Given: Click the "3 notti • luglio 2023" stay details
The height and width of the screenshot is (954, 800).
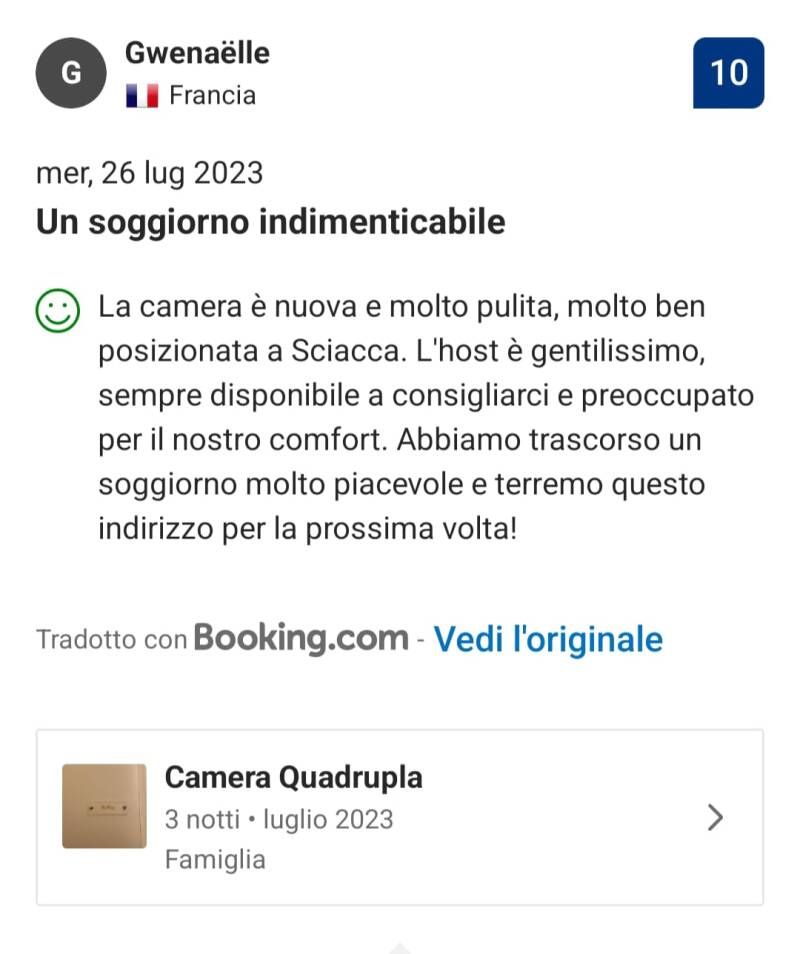Looking at the screenshot, I should pos(279,820).
